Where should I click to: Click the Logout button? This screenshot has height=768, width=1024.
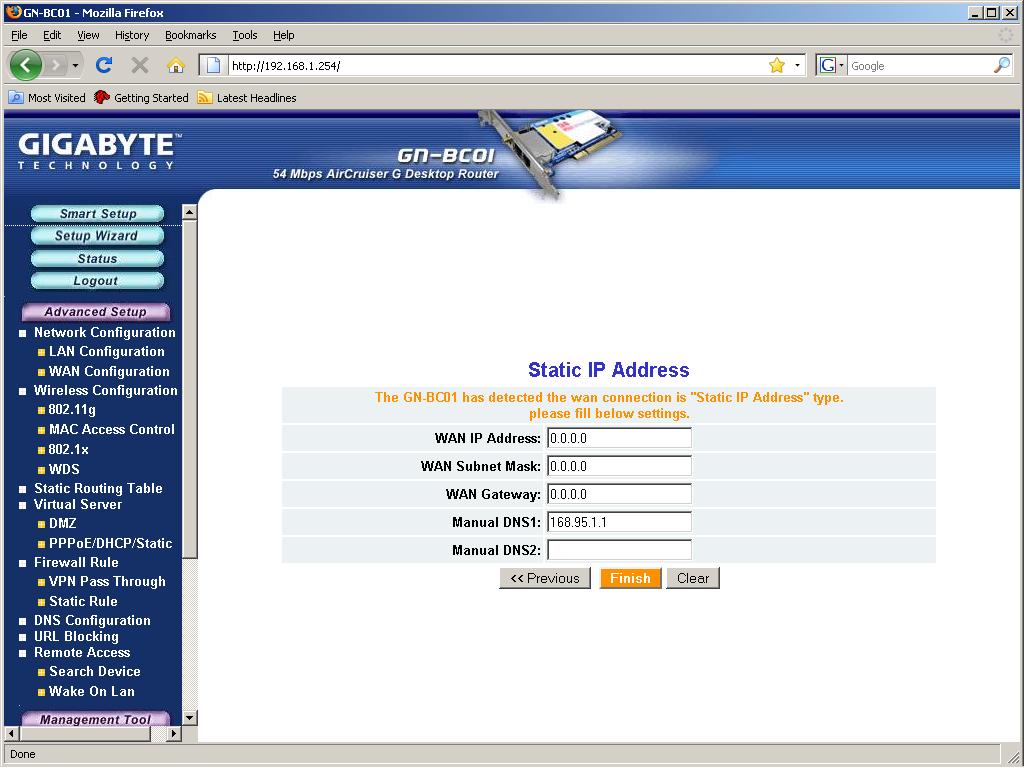pos(97,281)
